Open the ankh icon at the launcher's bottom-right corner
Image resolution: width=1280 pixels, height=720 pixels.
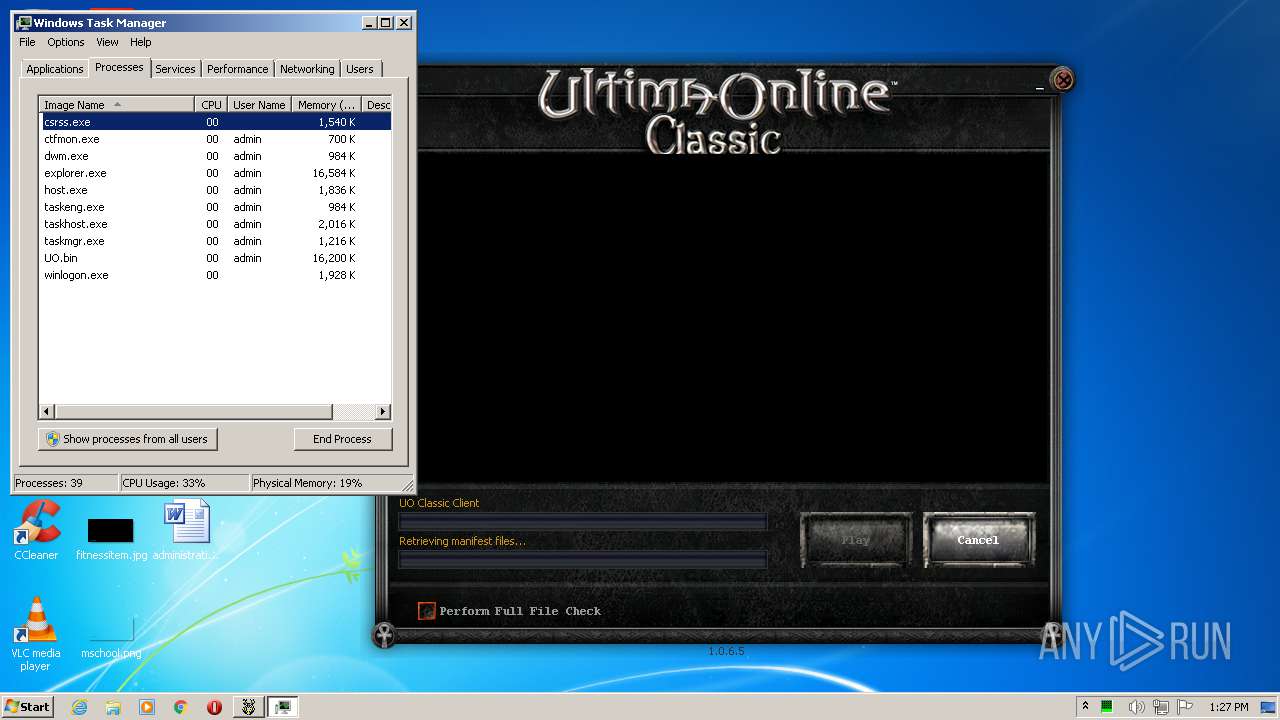point(1052,634)
